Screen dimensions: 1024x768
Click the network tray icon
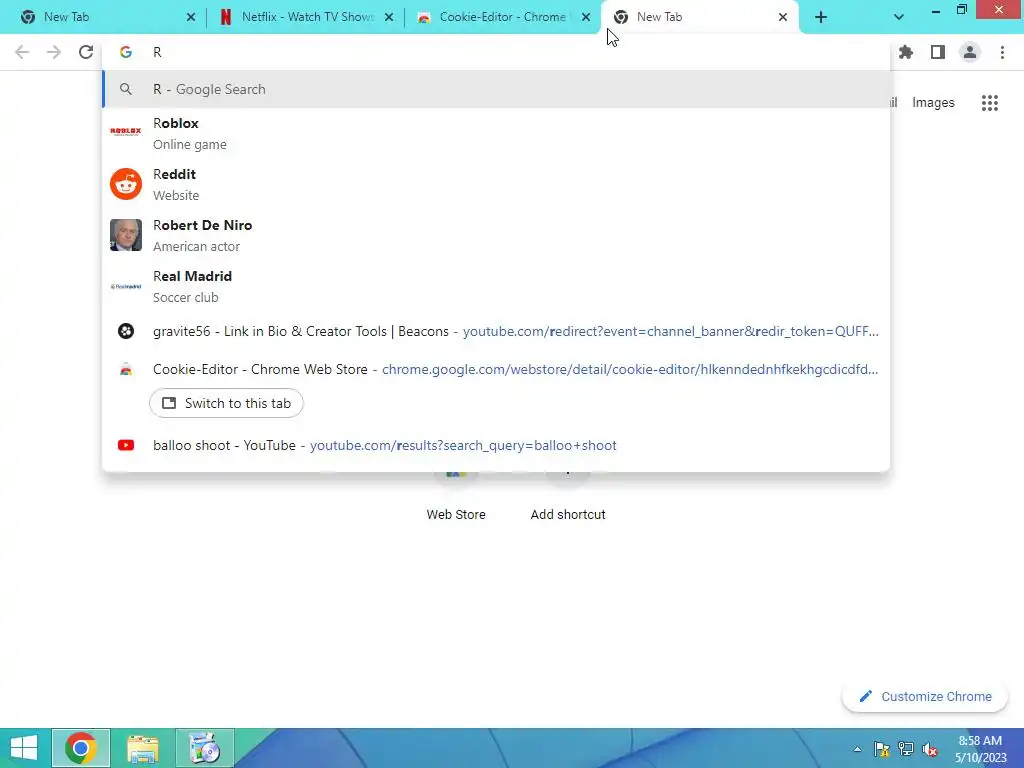click(x=906, y=749)
